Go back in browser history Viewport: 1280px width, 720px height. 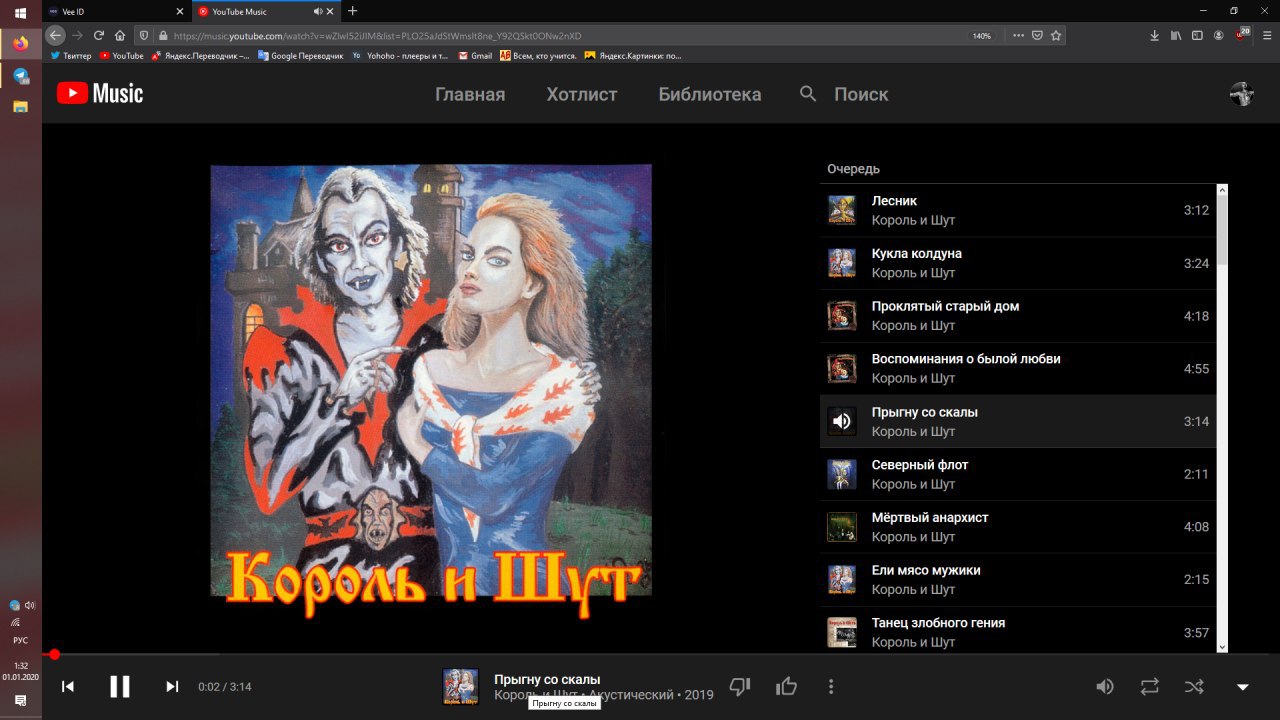56,35
